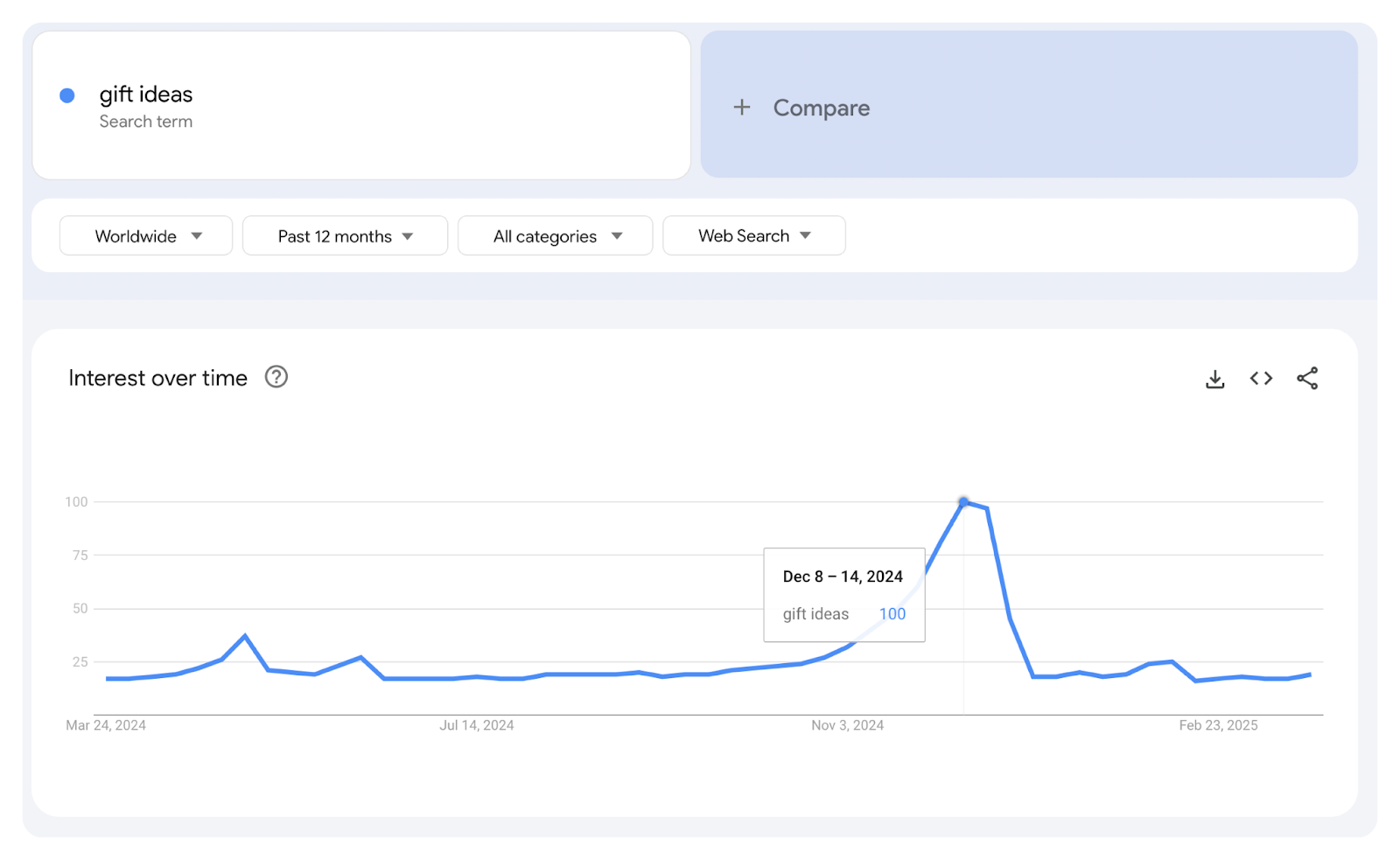Expand the Past 12 months time range
Screen dimensions: 1400x860
point(345,236)
